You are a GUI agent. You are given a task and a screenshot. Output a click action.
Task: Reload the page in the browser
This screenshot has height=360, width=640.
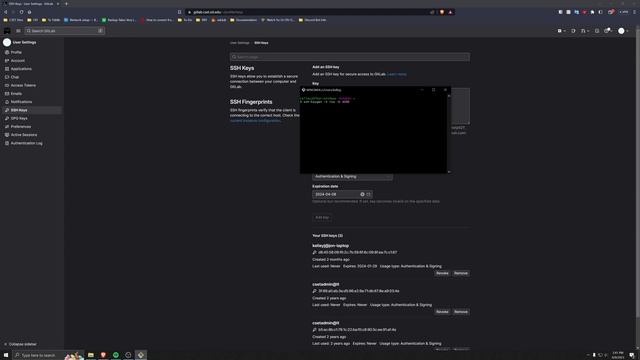tap(21, 12)
